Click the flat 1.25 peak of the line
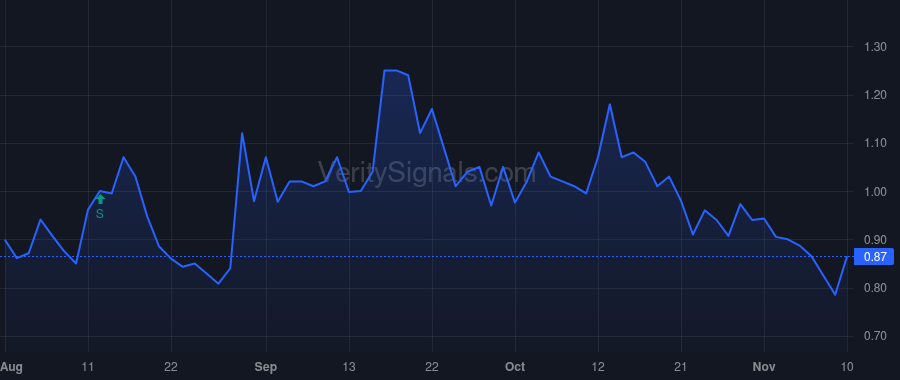The width and height of the screenshot is (900, 380). coord(390,70)
